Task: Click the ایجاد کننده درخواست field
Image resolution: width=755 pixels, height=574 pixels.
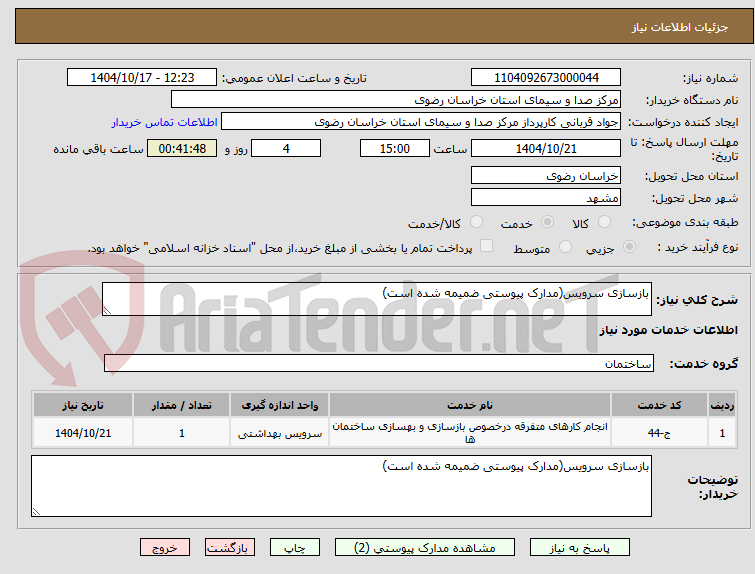Action: point(421,122)
